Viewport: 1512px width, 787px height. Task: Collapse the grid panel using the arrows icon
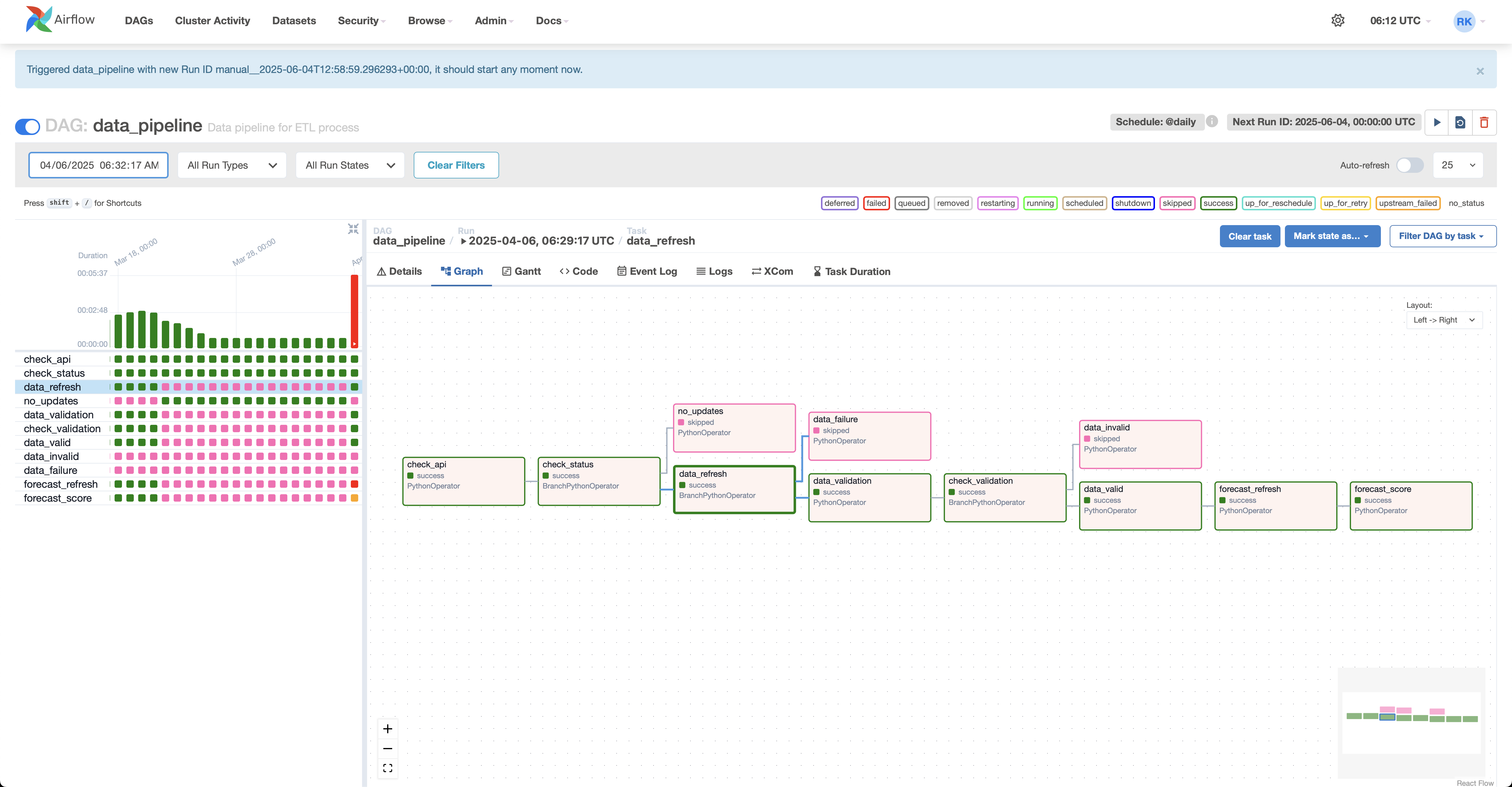(353, 228)
